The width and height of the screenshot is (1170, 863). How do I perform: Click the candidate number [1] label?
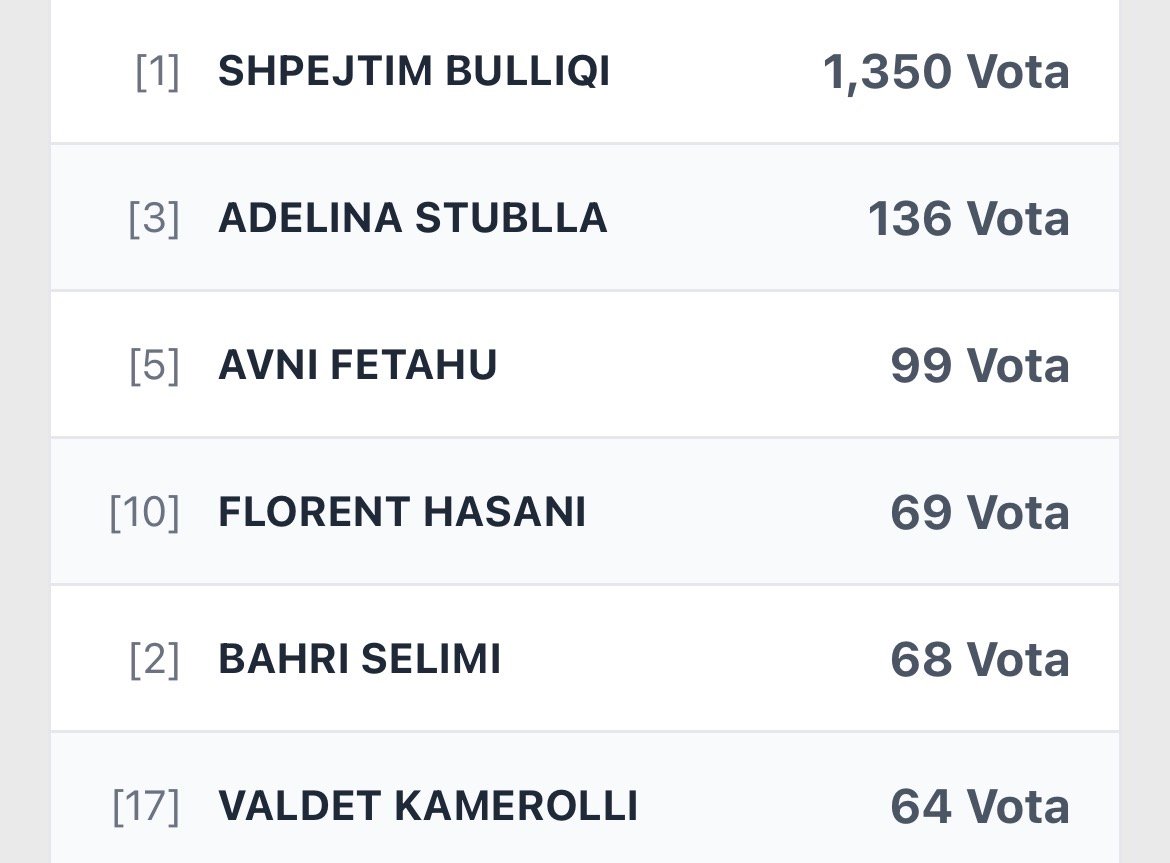pyautogui.click(x=157, y=73)
